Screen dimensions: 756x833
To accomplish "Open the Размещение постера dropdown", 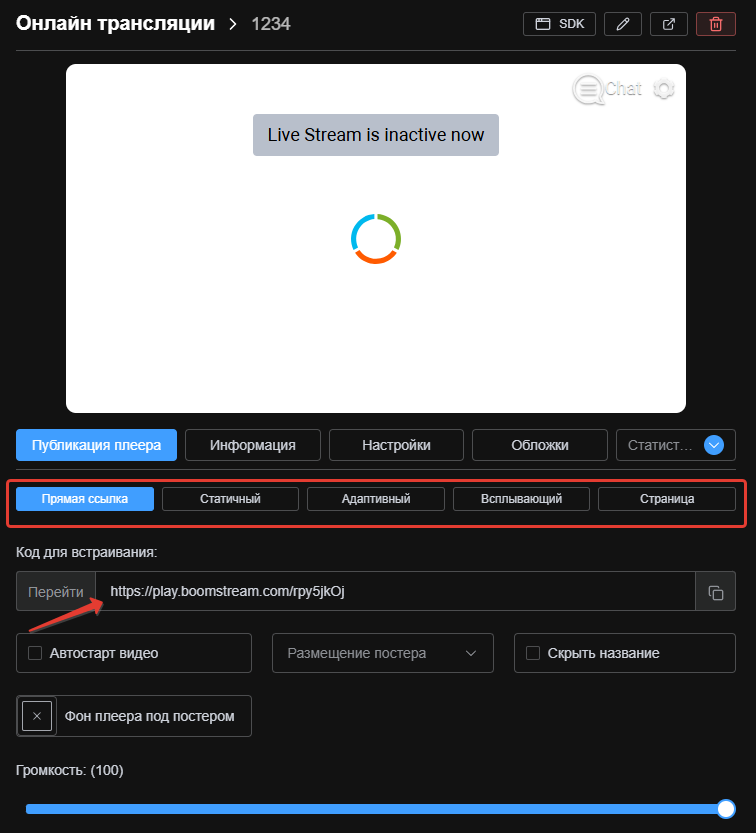I will pos(383,653).
